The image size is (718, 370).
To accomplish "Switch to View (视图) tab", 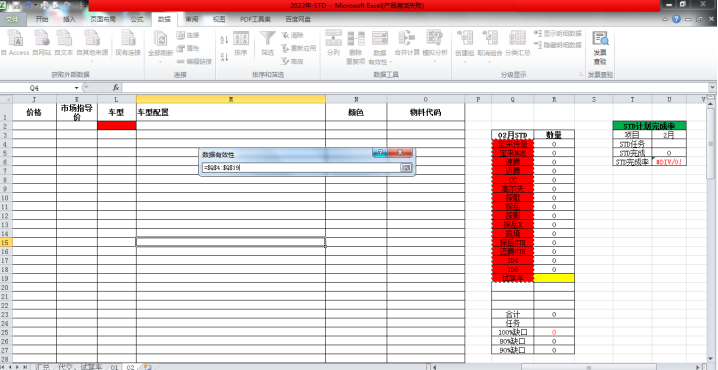I will click(x=219, y=19).
